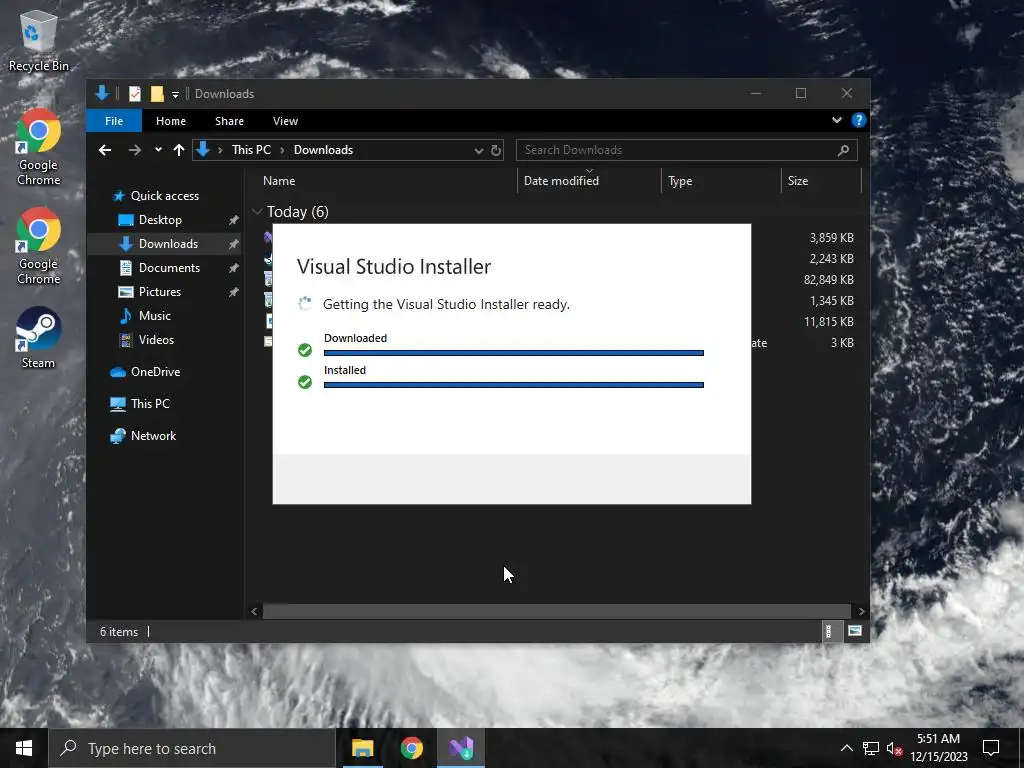
Task: Open the Action Center notifications icon
Action: (x=991, y=748)
